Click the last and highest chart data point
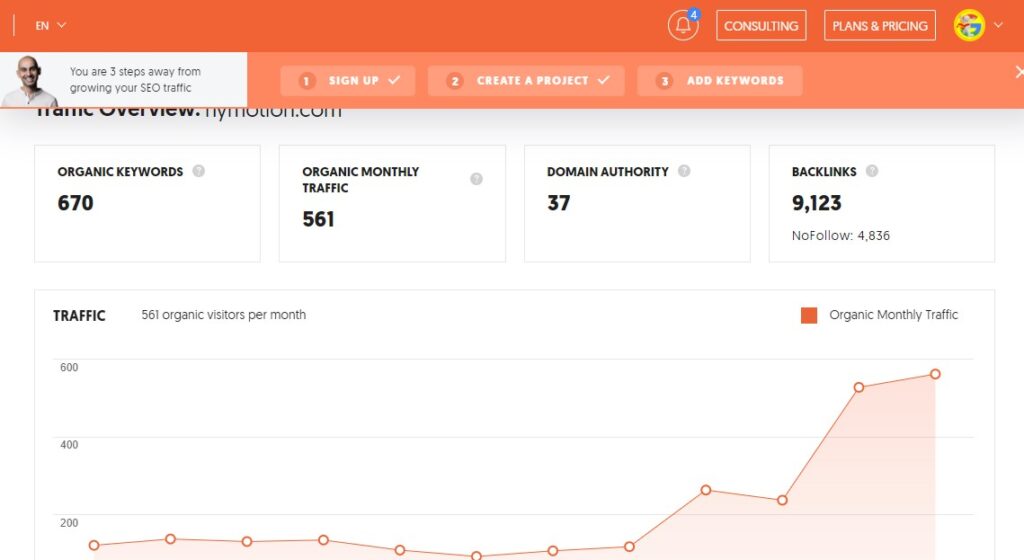 click(935, 374)
